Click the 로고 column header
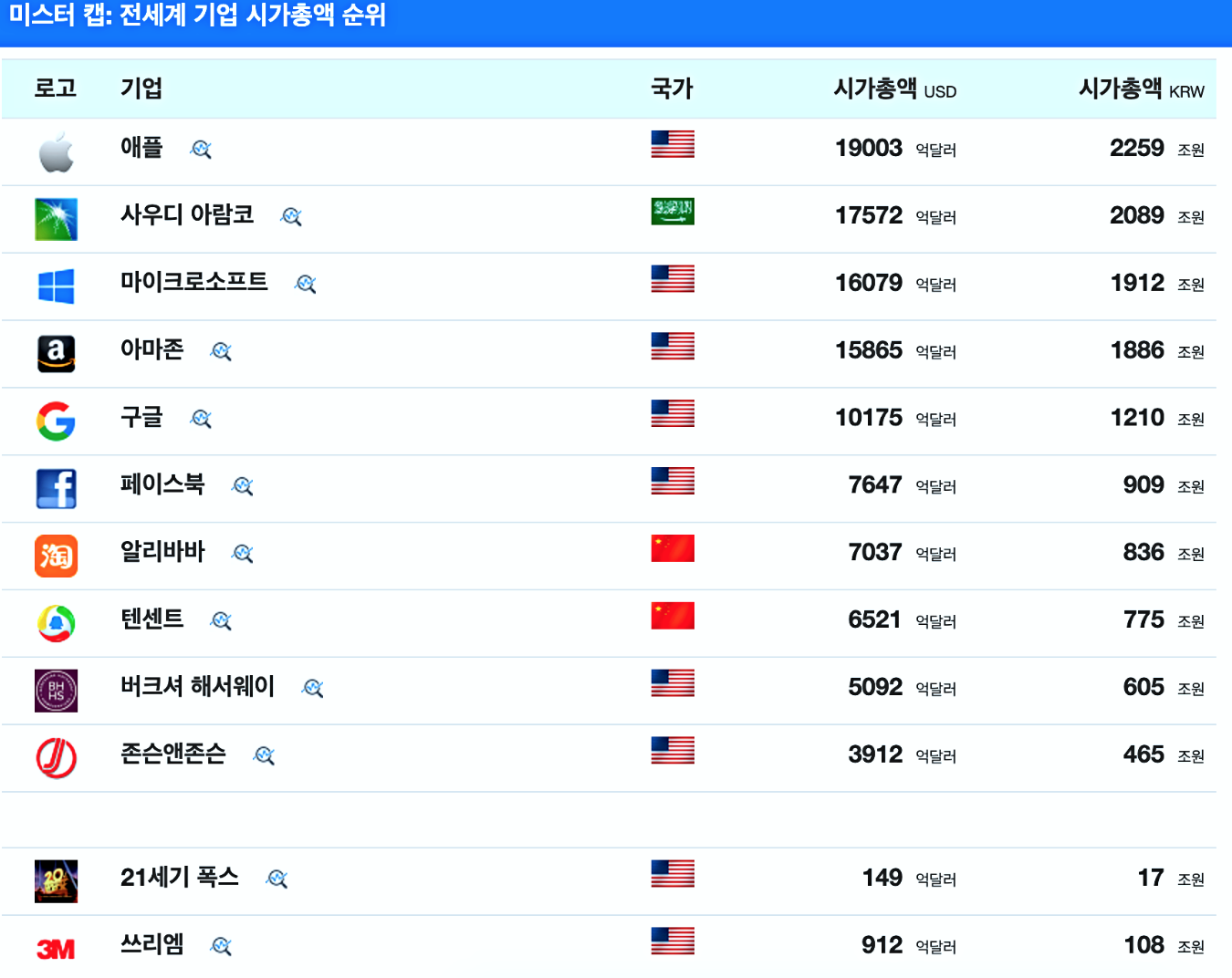Viewport: 1232px width, 978px height. [x=56, y=88]
